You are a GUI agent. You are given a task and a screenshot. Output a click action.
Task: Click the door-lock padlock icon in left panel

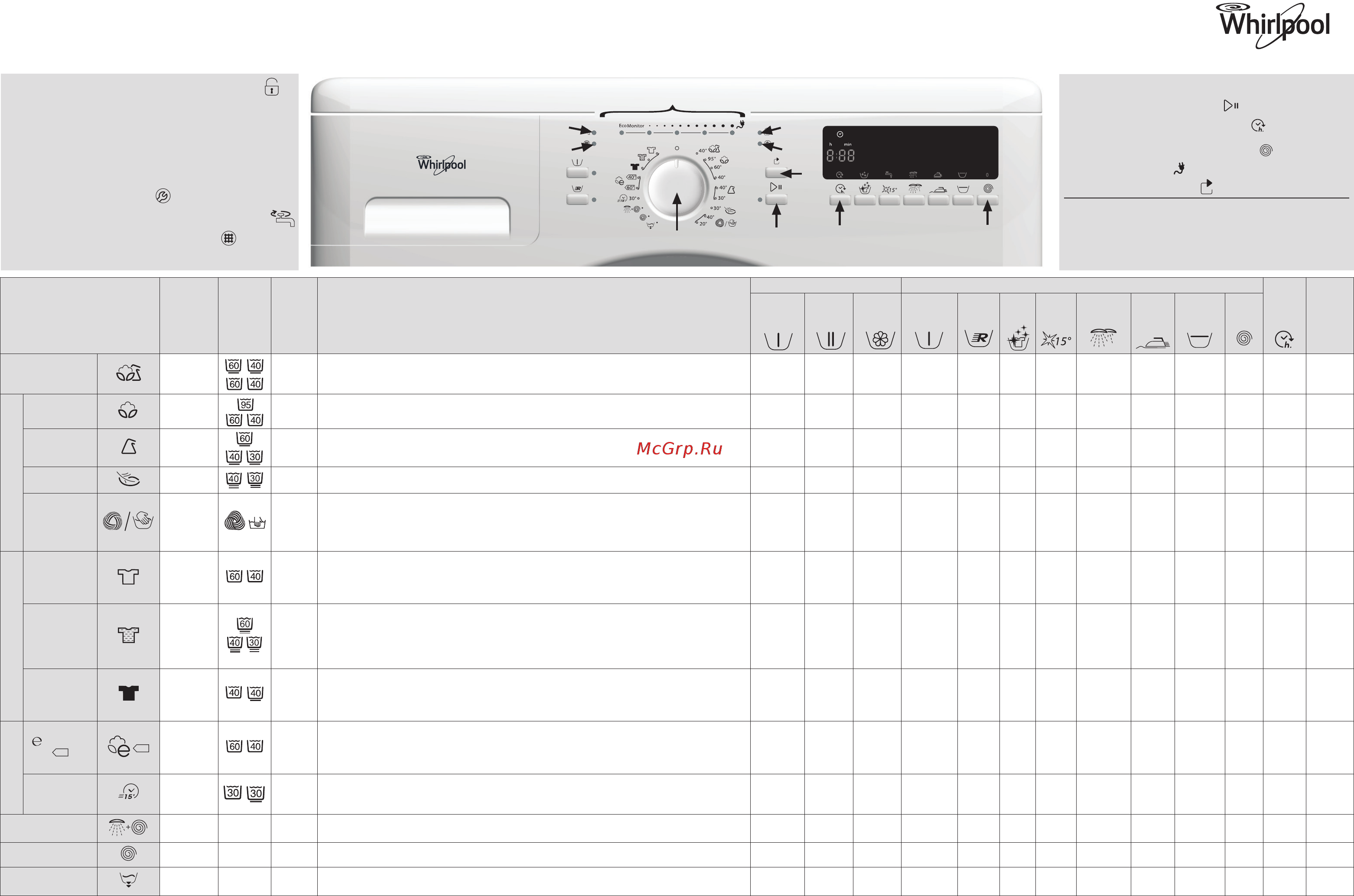(271, 87)
